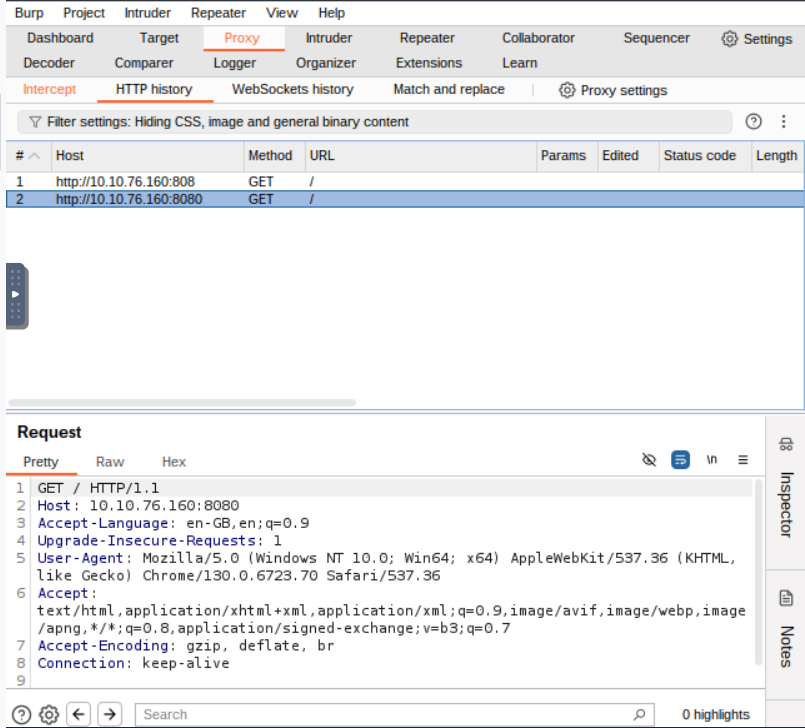Switch Request view to Pretty

[x=41, y=462]
